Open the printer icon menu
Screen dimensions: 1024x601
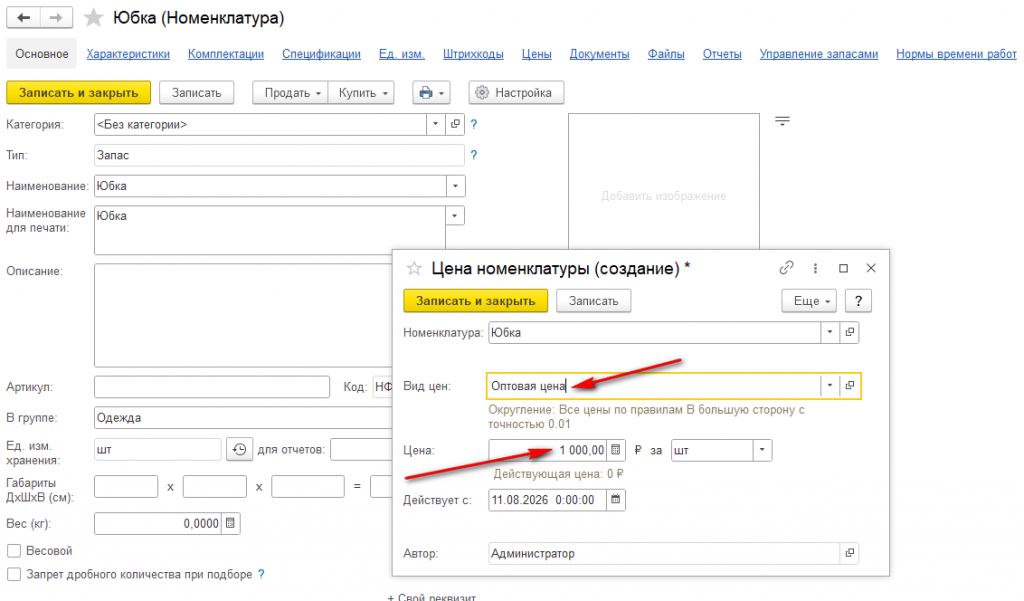[431, 93]
